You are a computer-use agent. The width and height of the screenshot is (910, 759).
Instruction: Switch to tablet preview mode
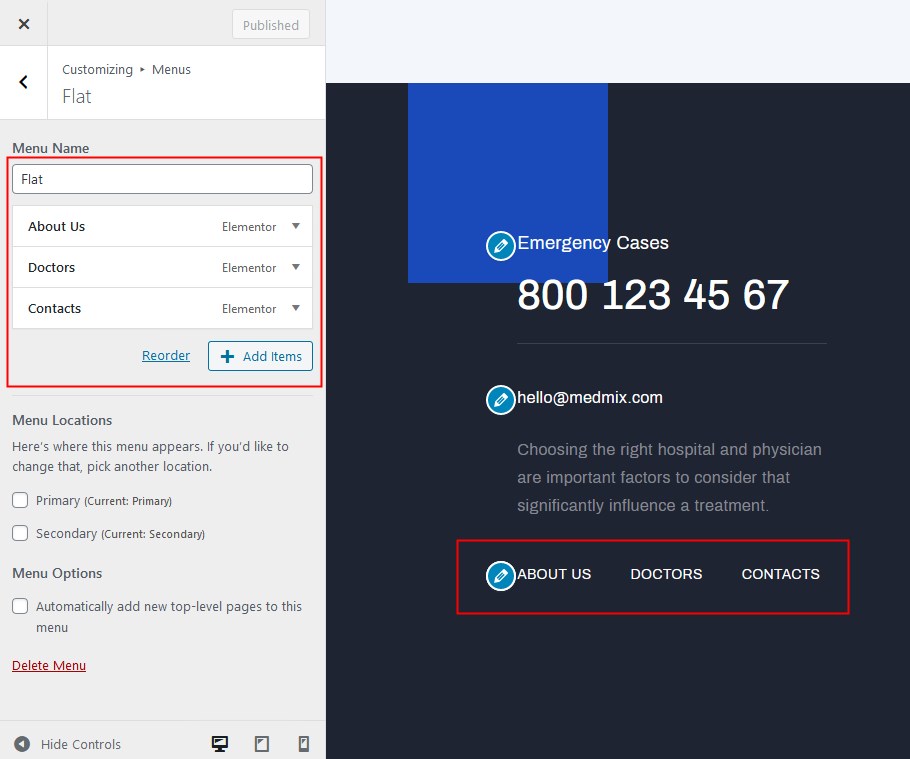point(262,743)
